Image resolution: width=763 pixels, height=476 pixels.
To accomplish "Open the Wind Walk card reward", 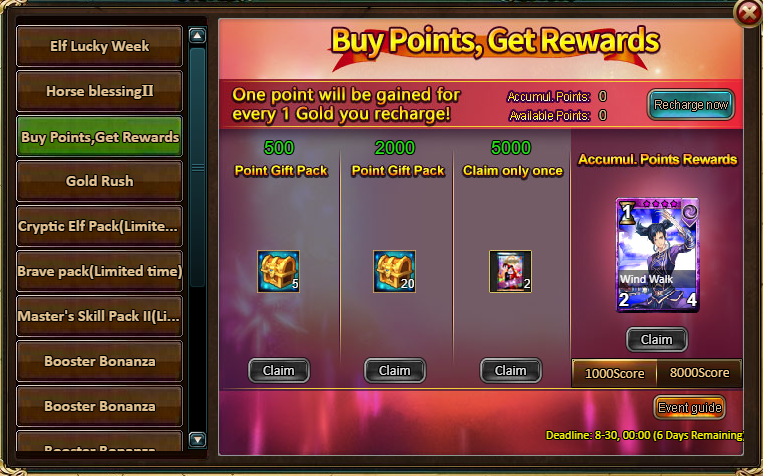I will (x=657, y=255).
